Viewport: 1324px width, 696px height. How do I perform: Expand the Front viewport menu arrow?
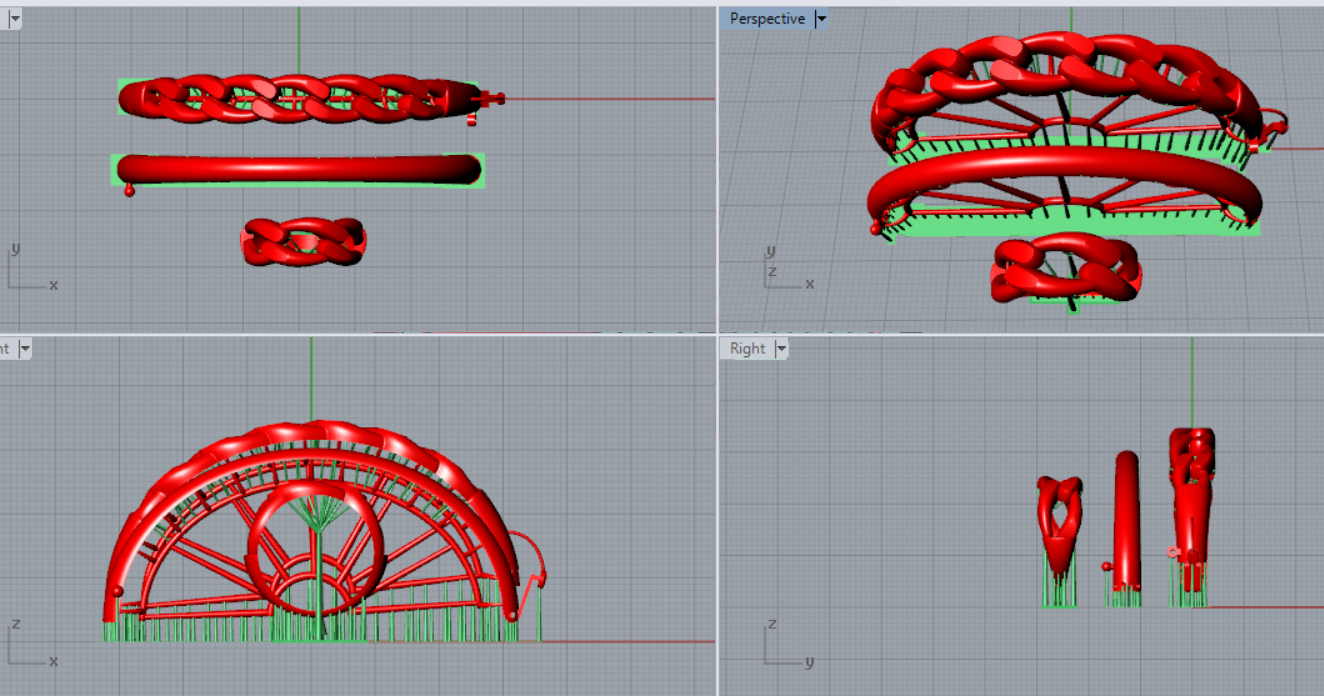coord(25,349)
